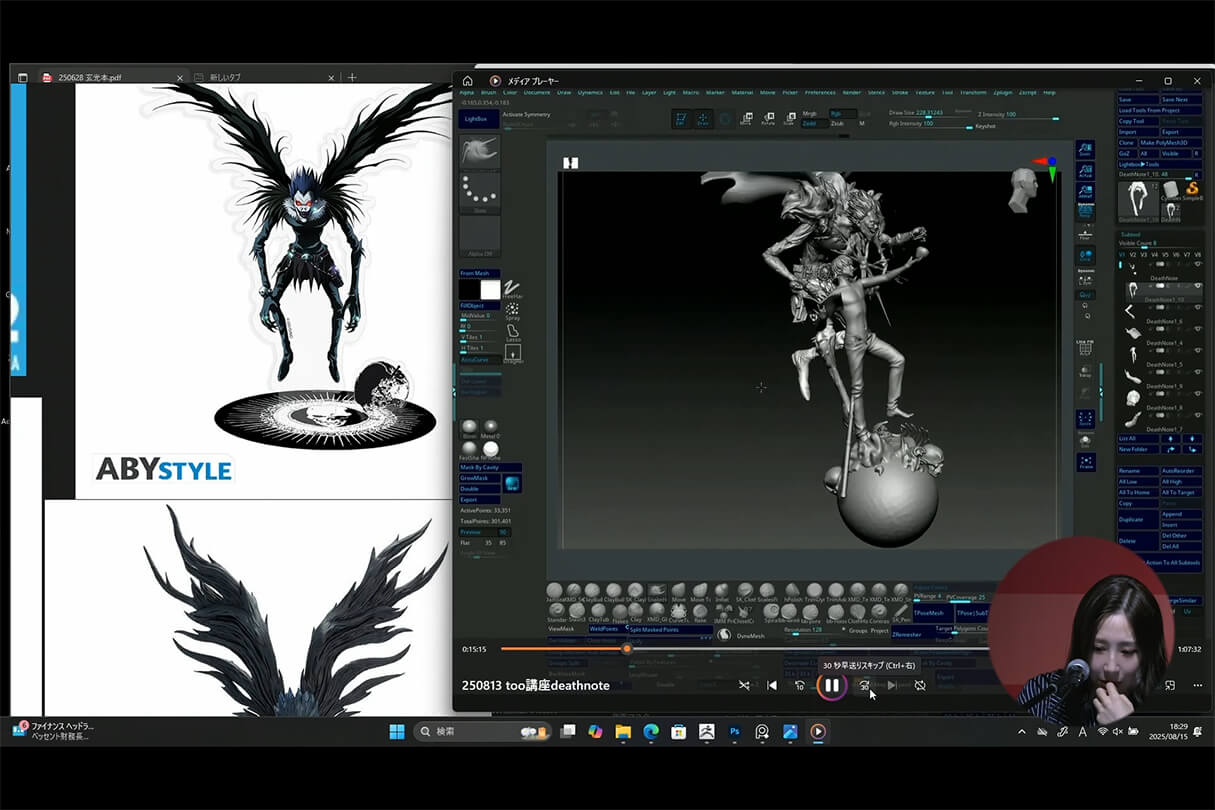This screenshot has height=810, width=1215.
Task: Click the skip forward 30 seconds button
Action: [x=864, y=685]
